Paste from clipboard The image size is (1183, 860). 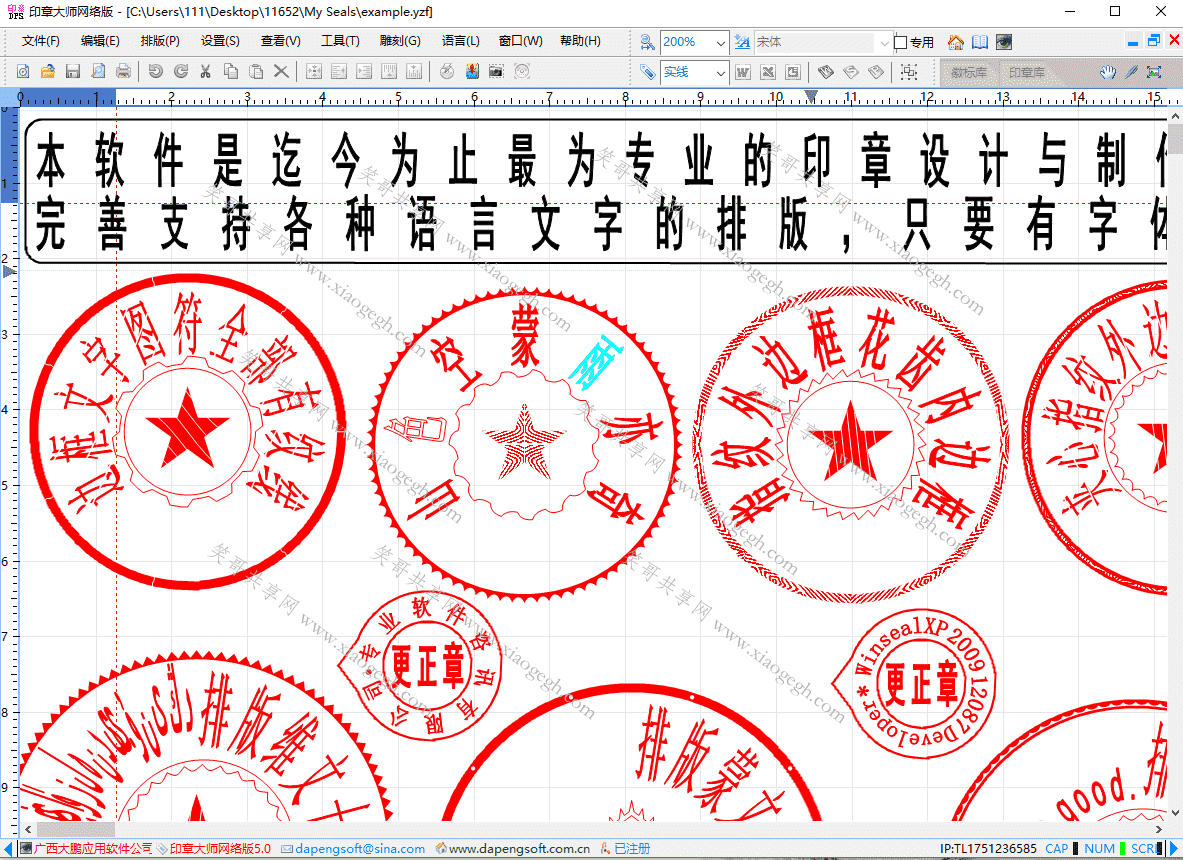pyautogui.click(x=257, y=72)
